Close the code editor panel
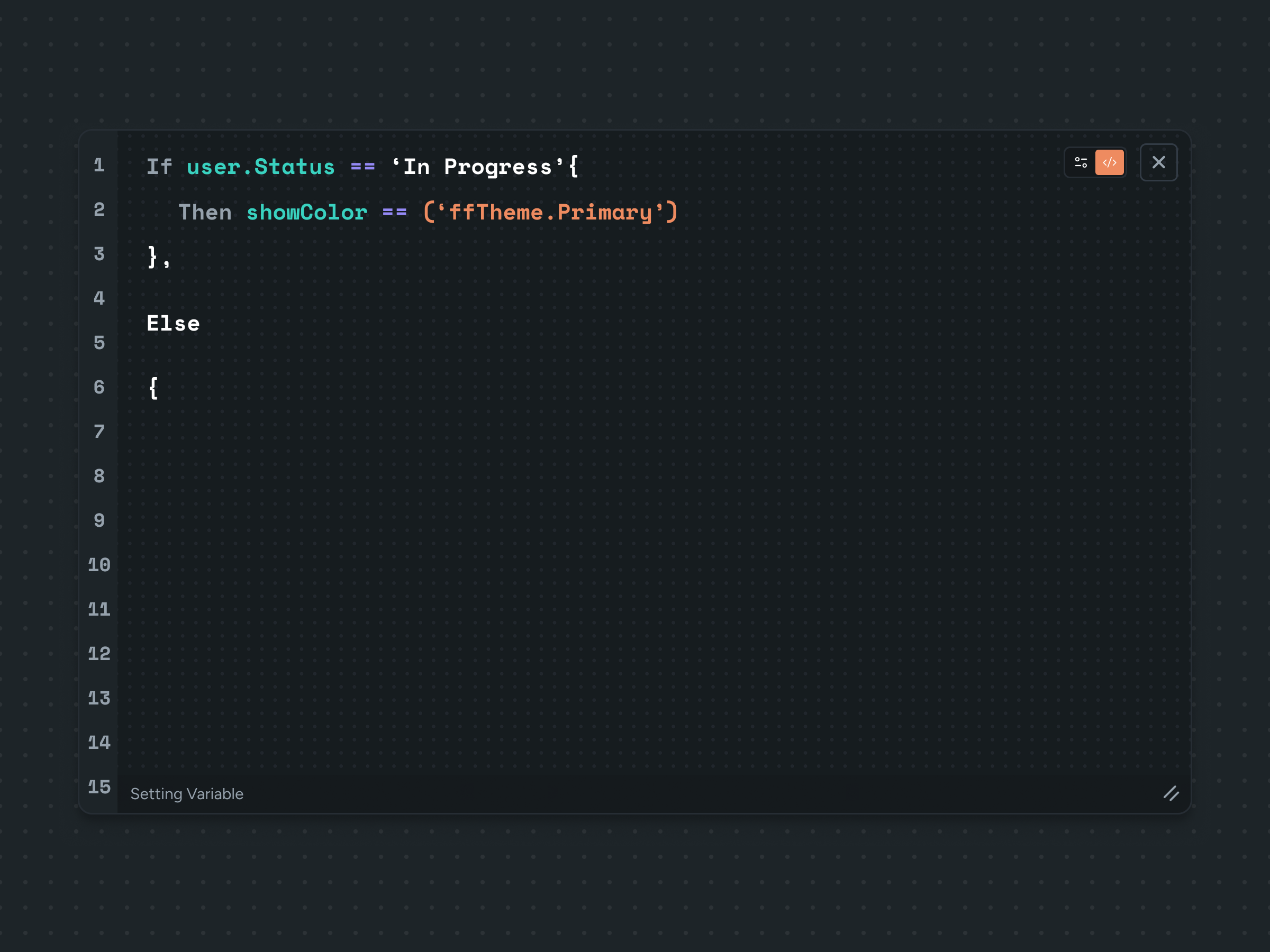 tap(1158, 162)
